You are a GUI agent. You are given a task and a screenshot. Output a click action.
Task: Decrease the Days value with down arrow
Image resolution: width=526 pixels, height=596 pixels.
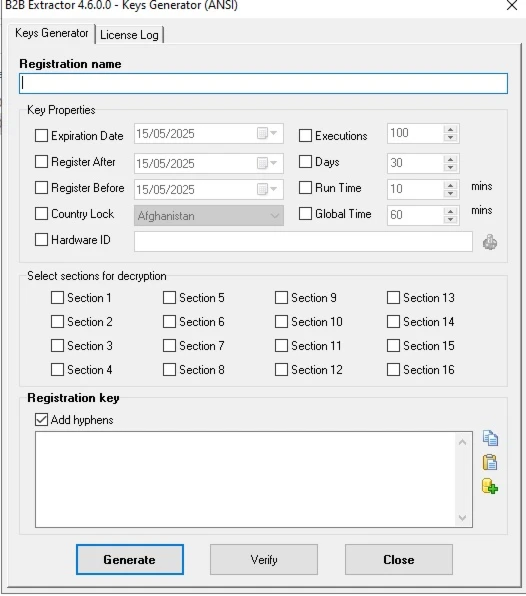click(450, 167)
